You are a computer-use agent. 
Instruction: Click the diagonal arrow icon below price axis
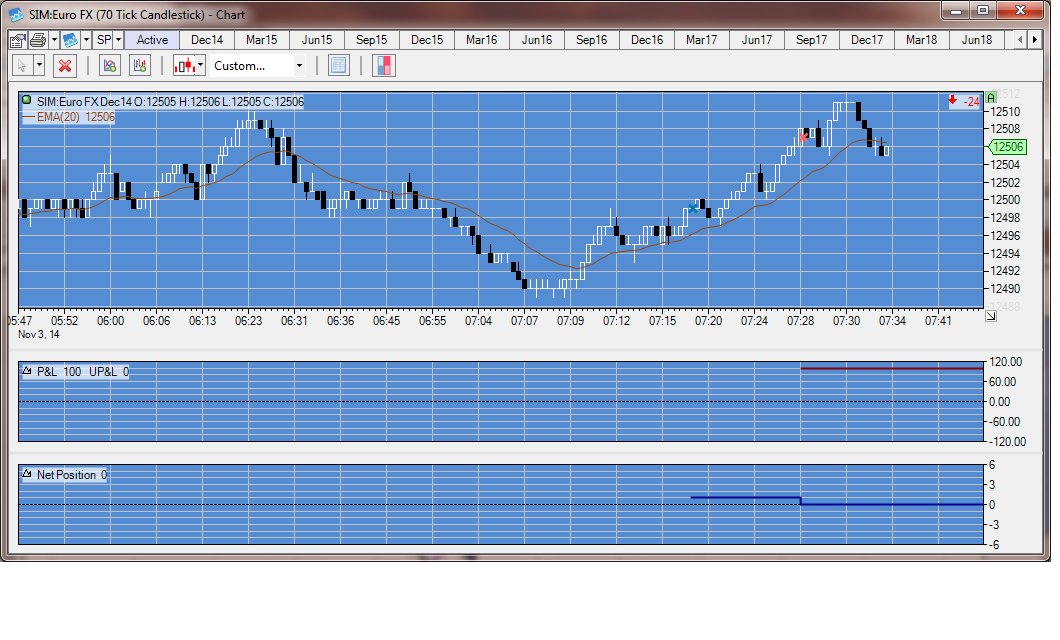[990, 316]
